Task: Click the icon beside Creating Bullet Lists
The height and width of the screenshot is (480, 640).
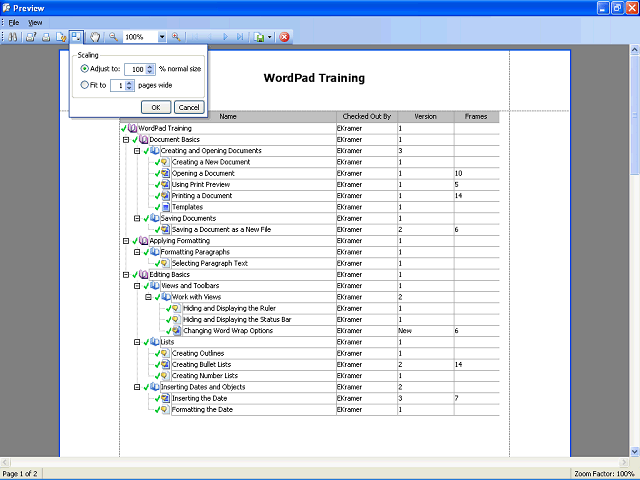Action: (165, 364)
